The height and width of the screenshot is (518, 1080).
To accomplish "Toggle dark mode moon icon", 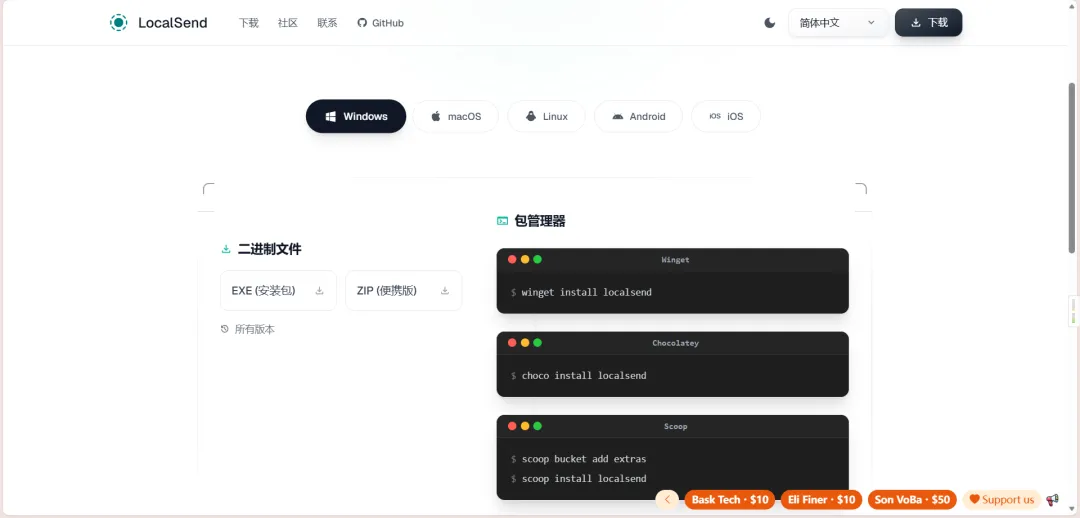I will [x=770, y=23].
